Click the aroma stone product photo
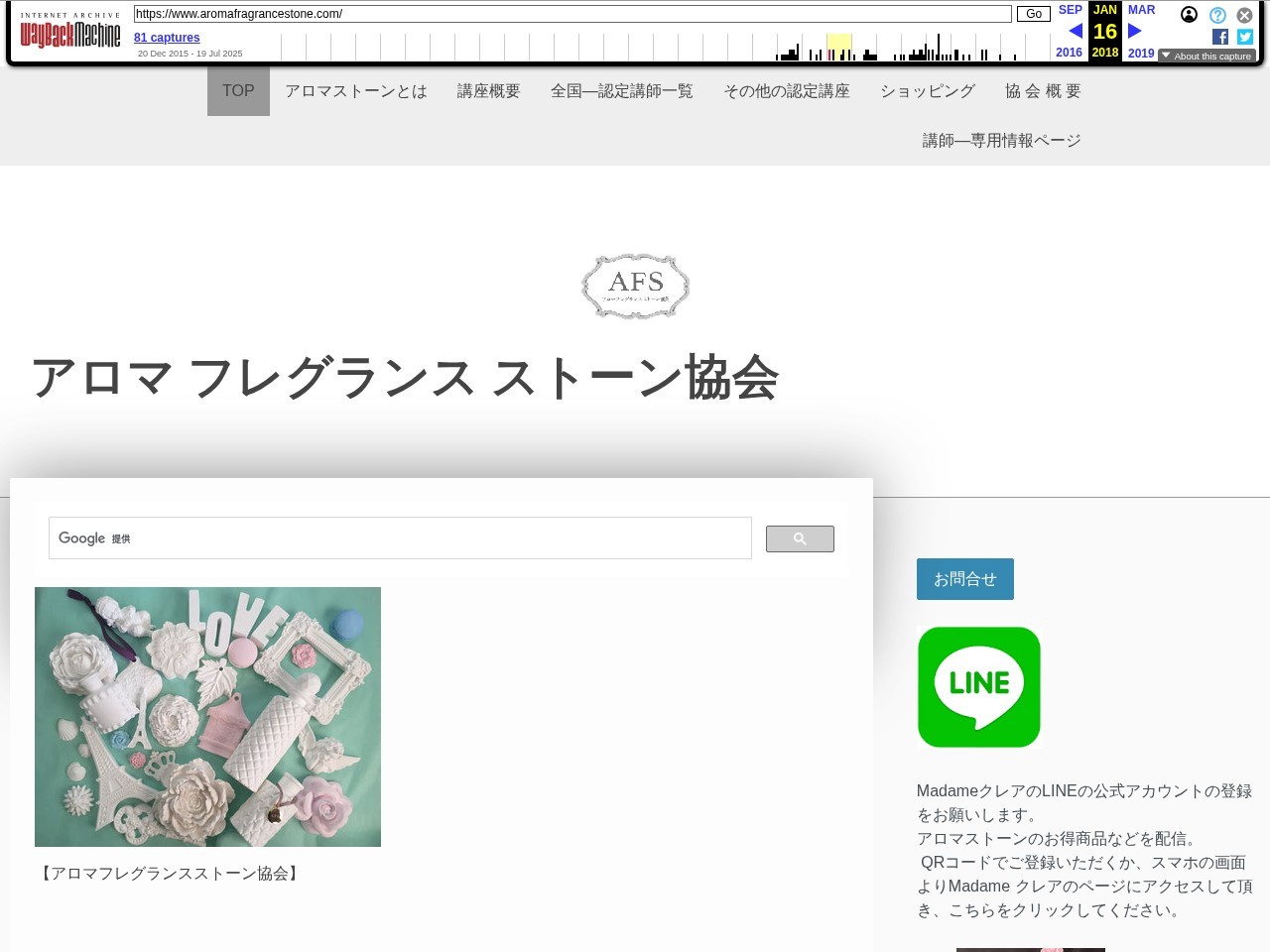Viewport: 1270px width, 952px height. tap(207, 716)
